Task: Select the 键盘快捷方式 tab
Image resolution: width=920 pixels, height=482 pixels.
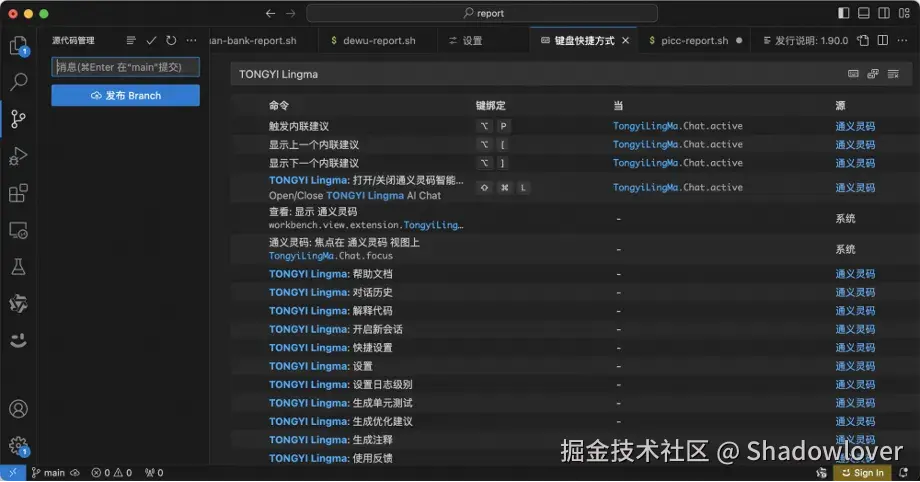Action: 583,41
